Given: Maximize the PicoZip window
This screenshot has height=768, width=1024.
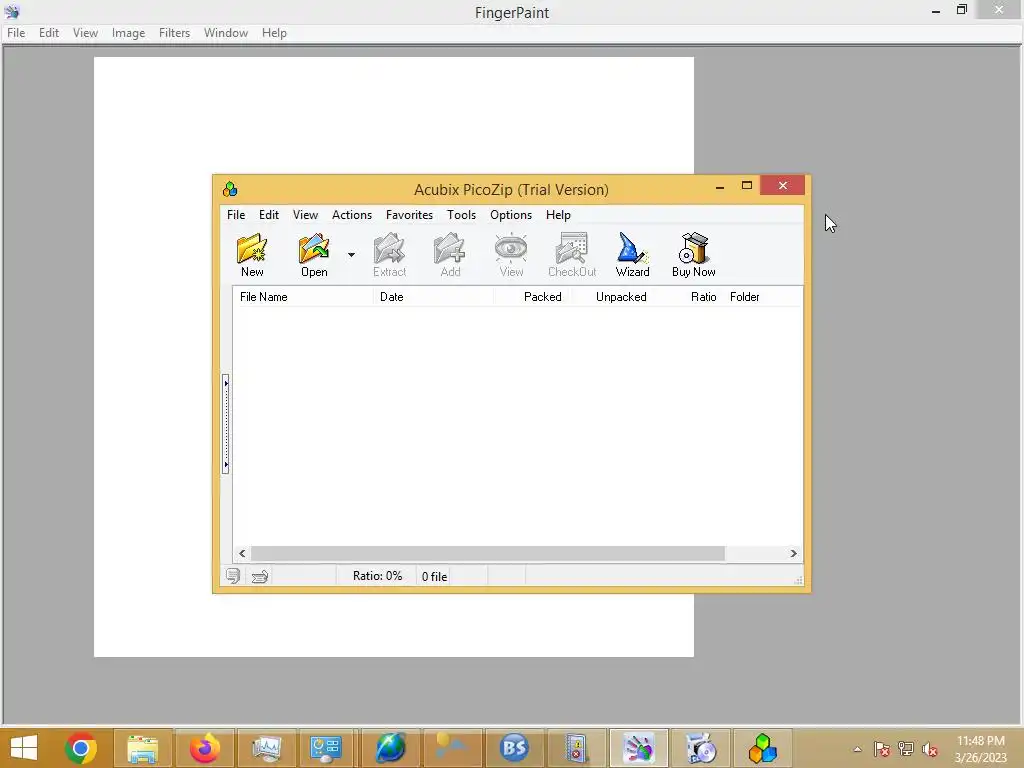Looking at the screenshot, I should tap(746, 186).
